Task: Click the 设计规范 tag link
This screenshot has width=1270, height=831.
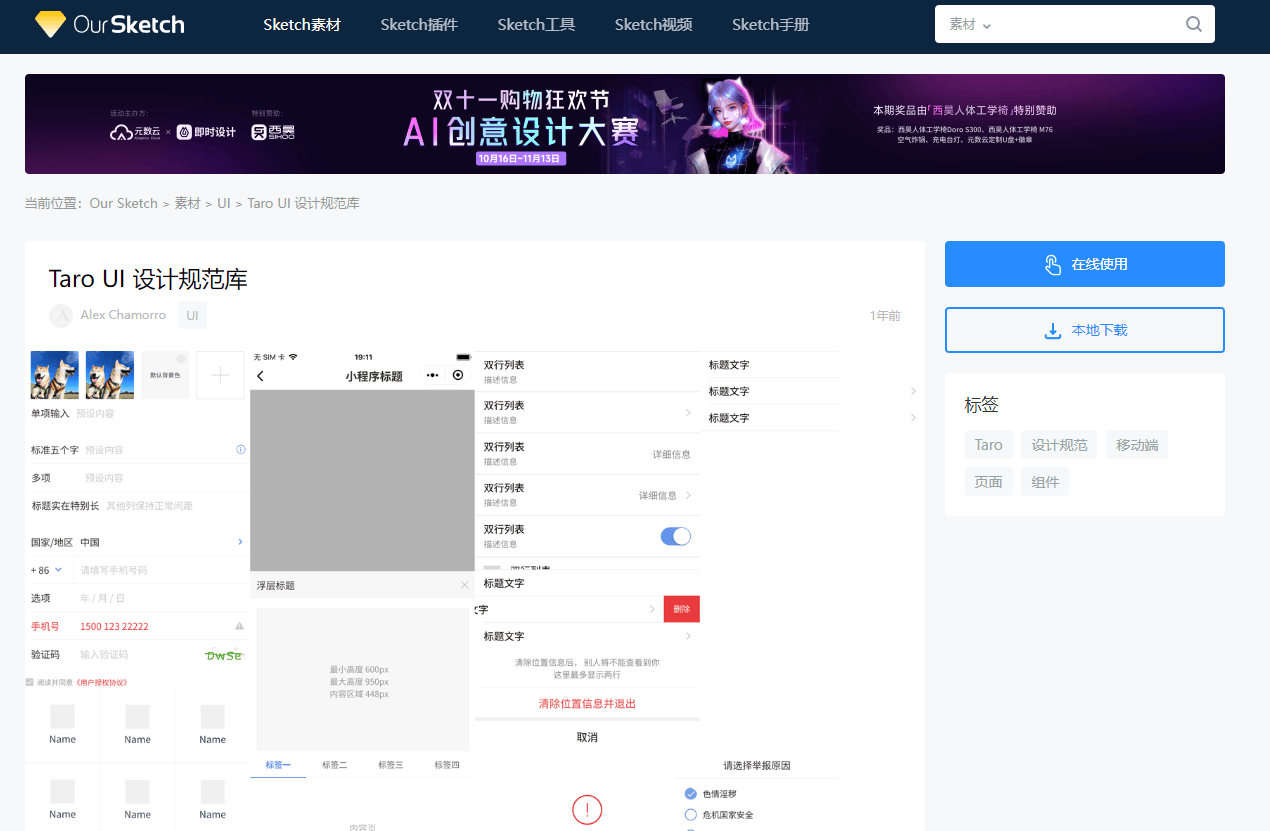Action: 1059,445
